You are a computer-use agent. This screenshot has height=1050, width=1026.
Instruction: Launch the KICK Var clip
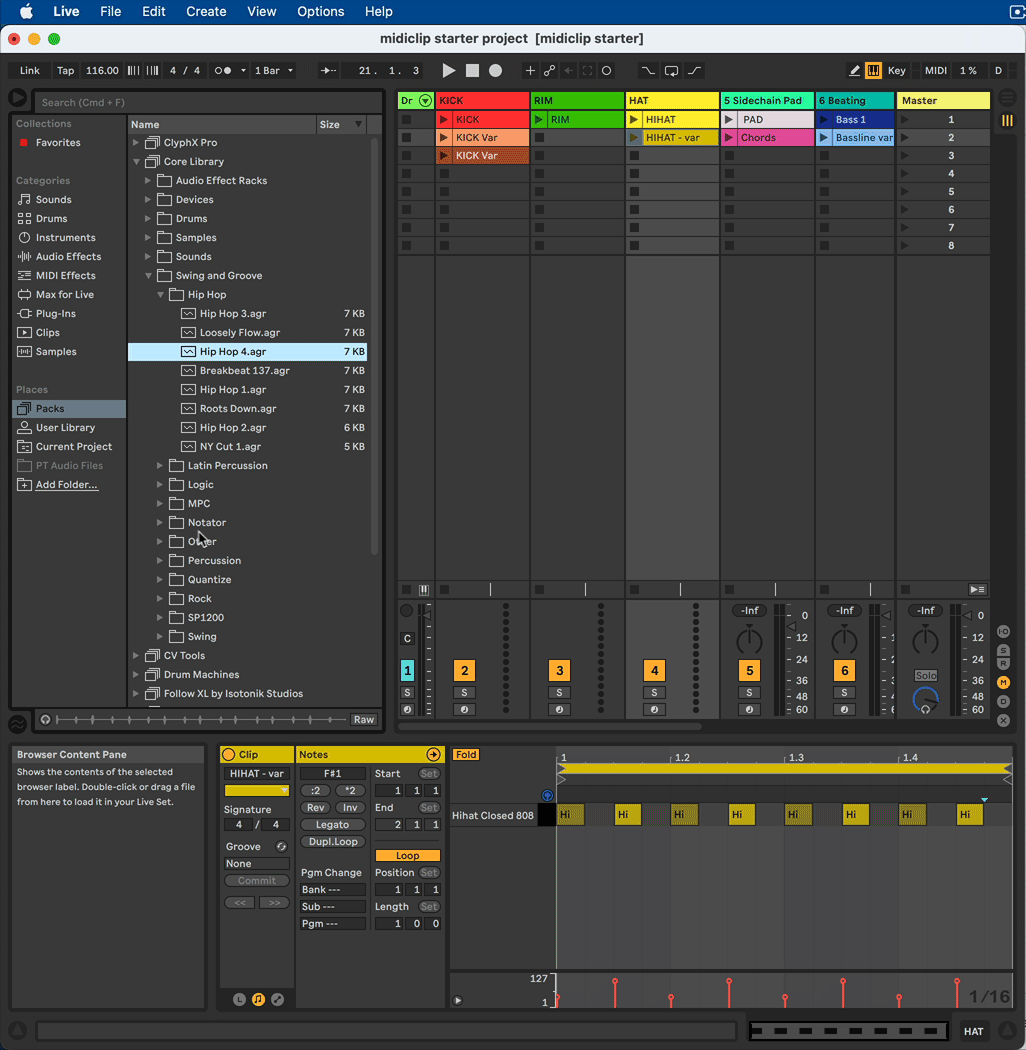[444, 138]
